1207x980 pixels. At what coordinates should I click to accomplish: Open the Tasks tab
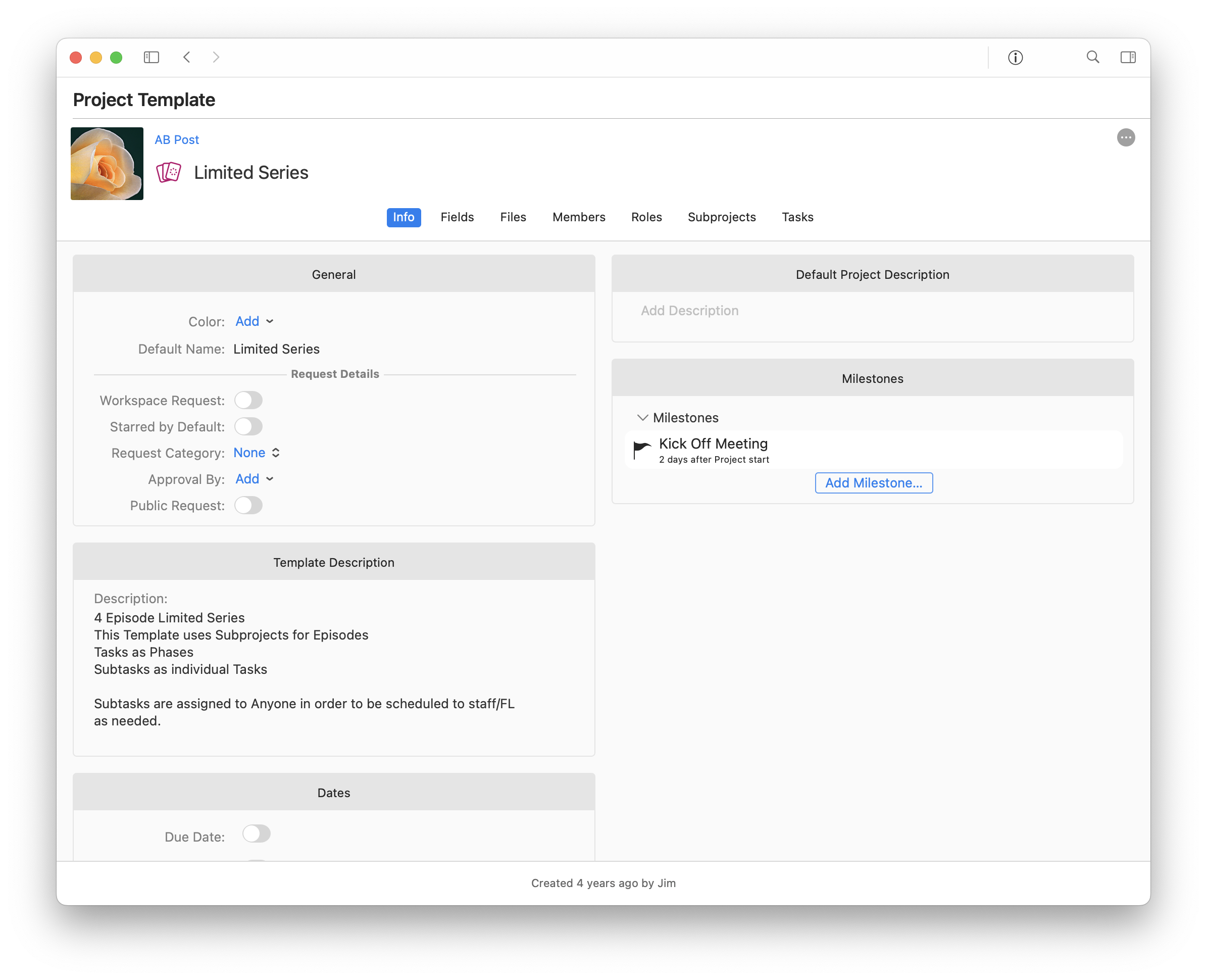point(797,217)
